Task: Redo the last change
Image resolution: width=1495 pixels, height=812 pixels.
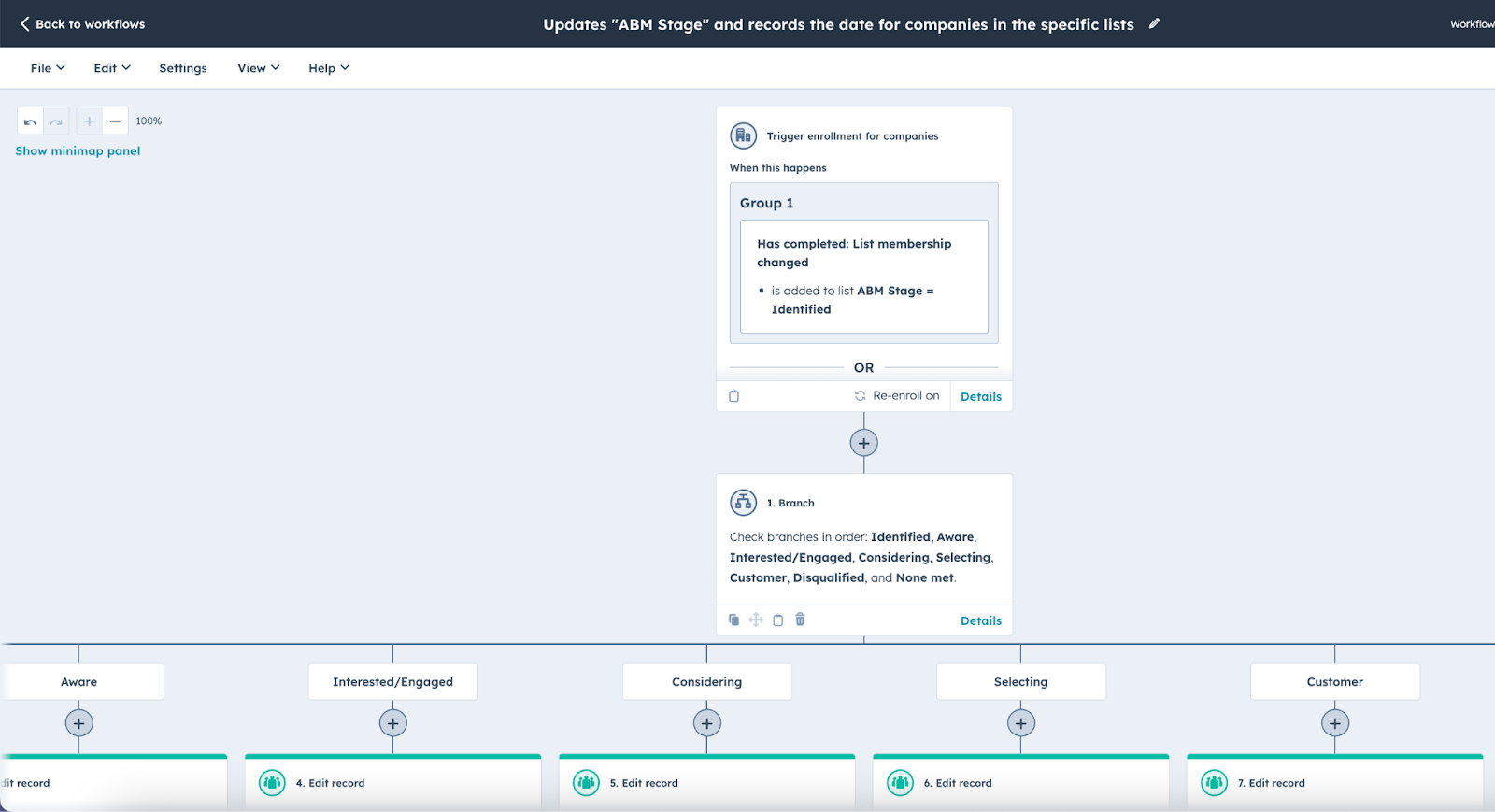Action: tap(56, 121)
